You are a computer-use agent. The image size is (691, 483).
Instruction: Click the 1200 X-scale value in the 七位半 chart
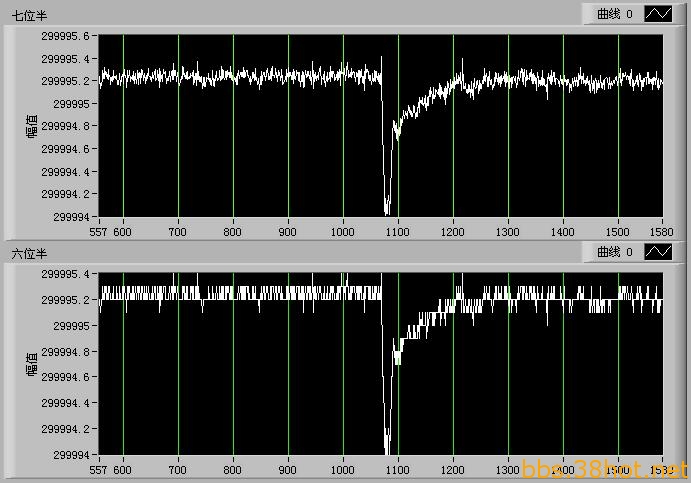(453, 232)
